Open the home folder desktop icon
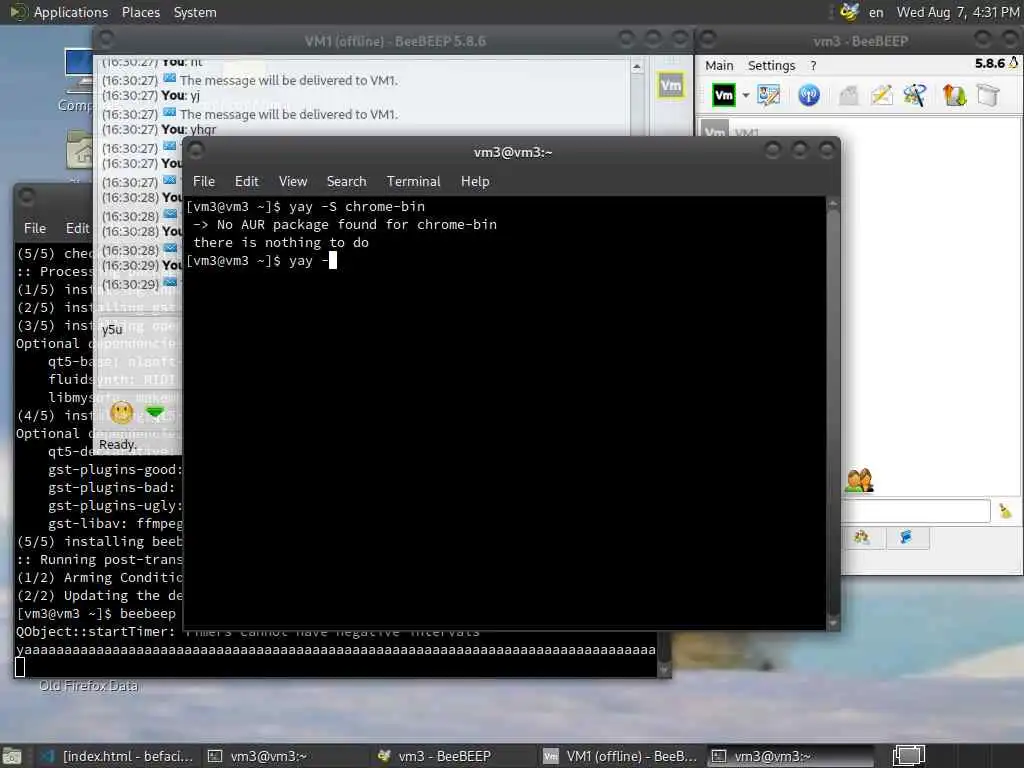 79,149
